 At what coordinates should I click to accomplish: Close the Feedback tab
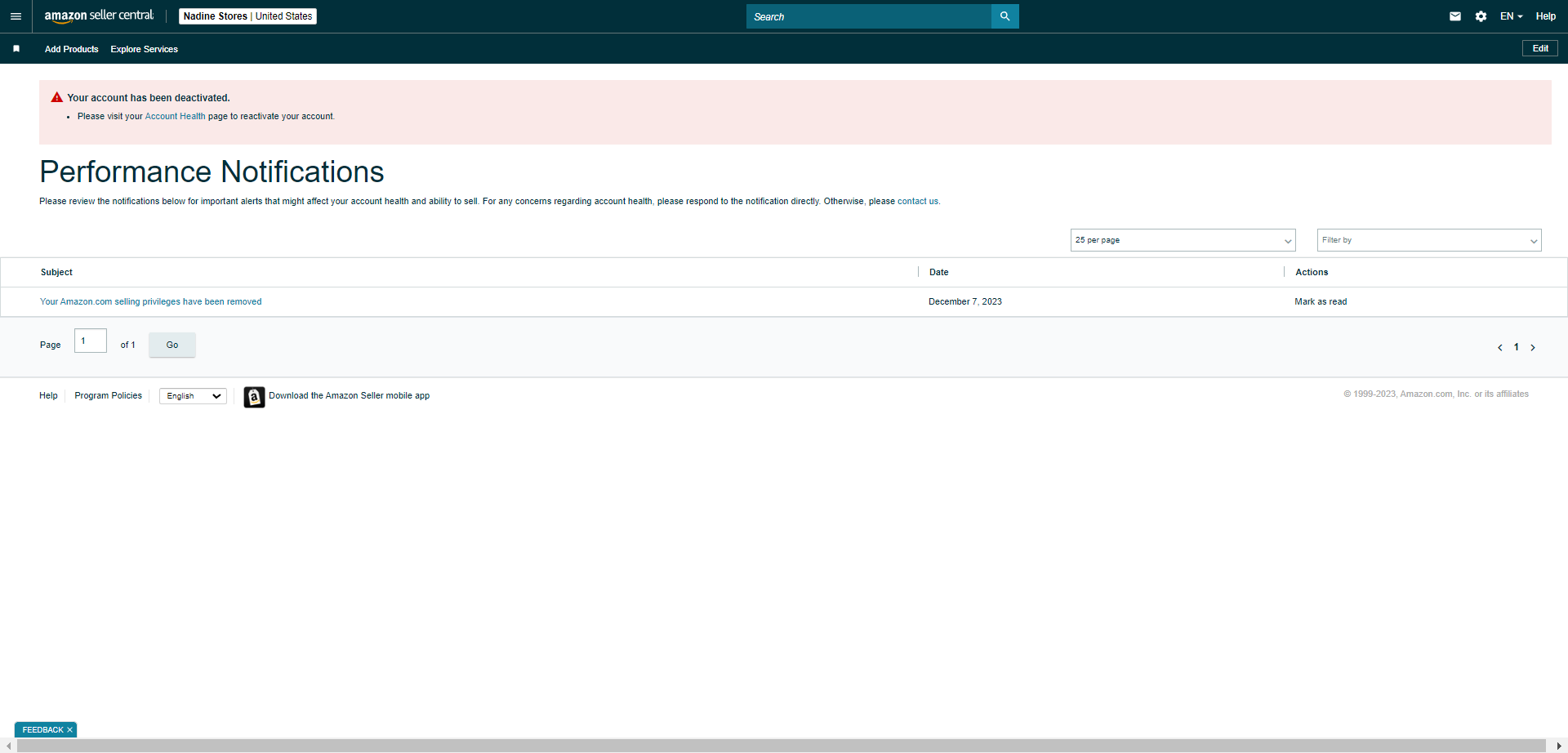[x=70, y=730]
